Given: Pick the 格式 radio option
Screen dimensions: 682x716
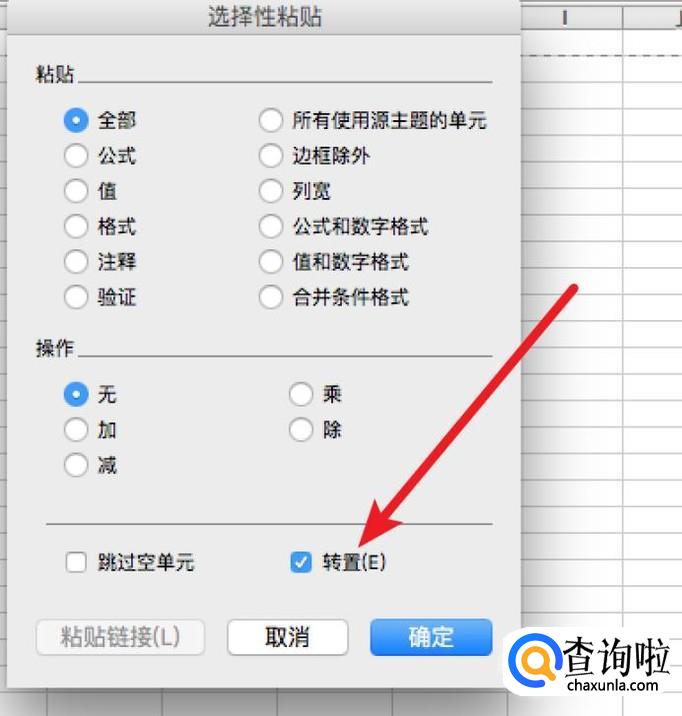Looking at the screenshot, I should pos(76,226).
